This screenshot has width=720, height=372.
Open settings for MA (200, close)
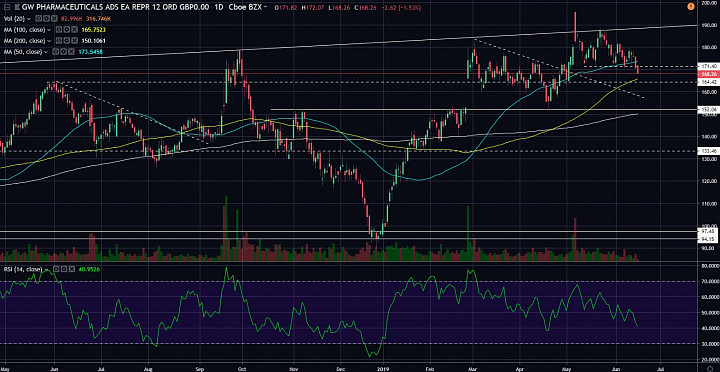tap(67, 40)
